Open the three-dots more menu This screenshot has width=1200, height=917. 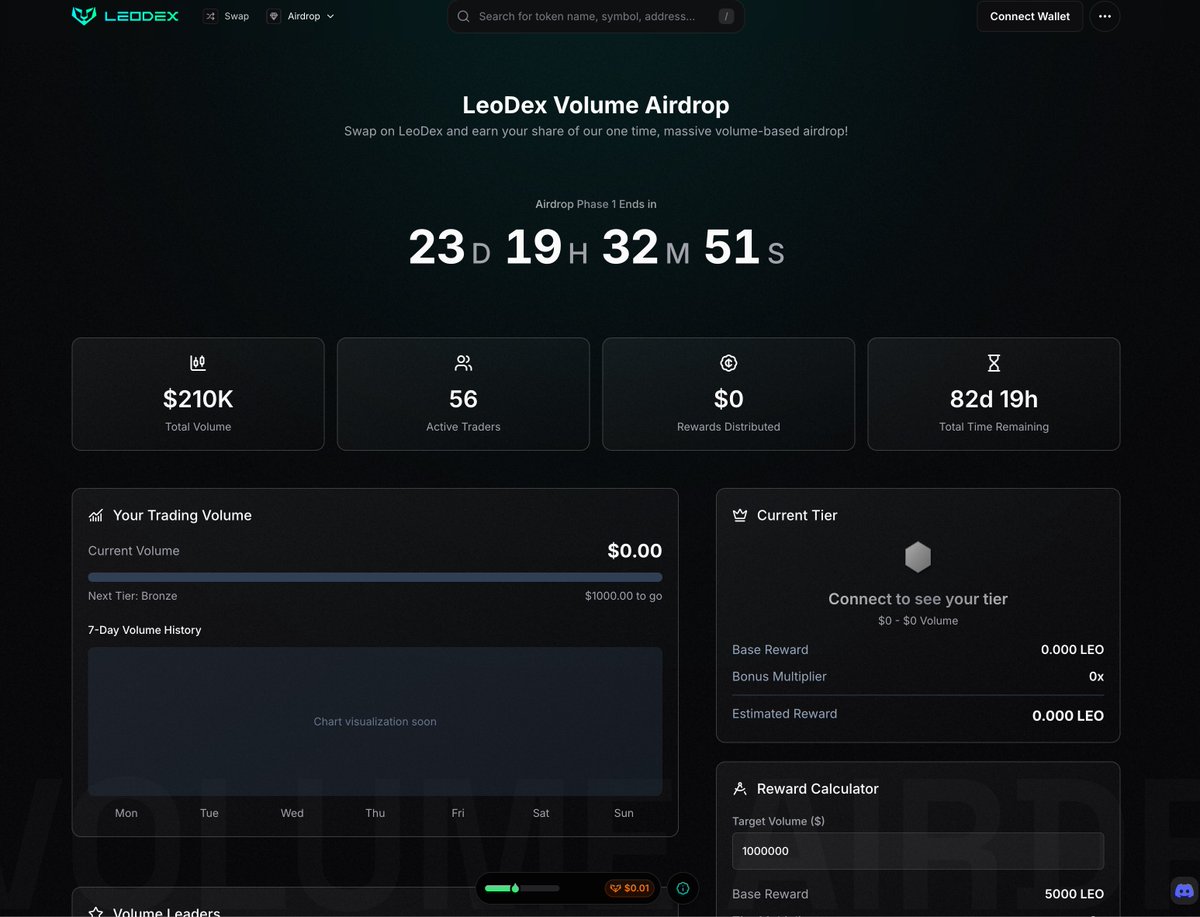pyautogui.click(x=1104, y=16)
